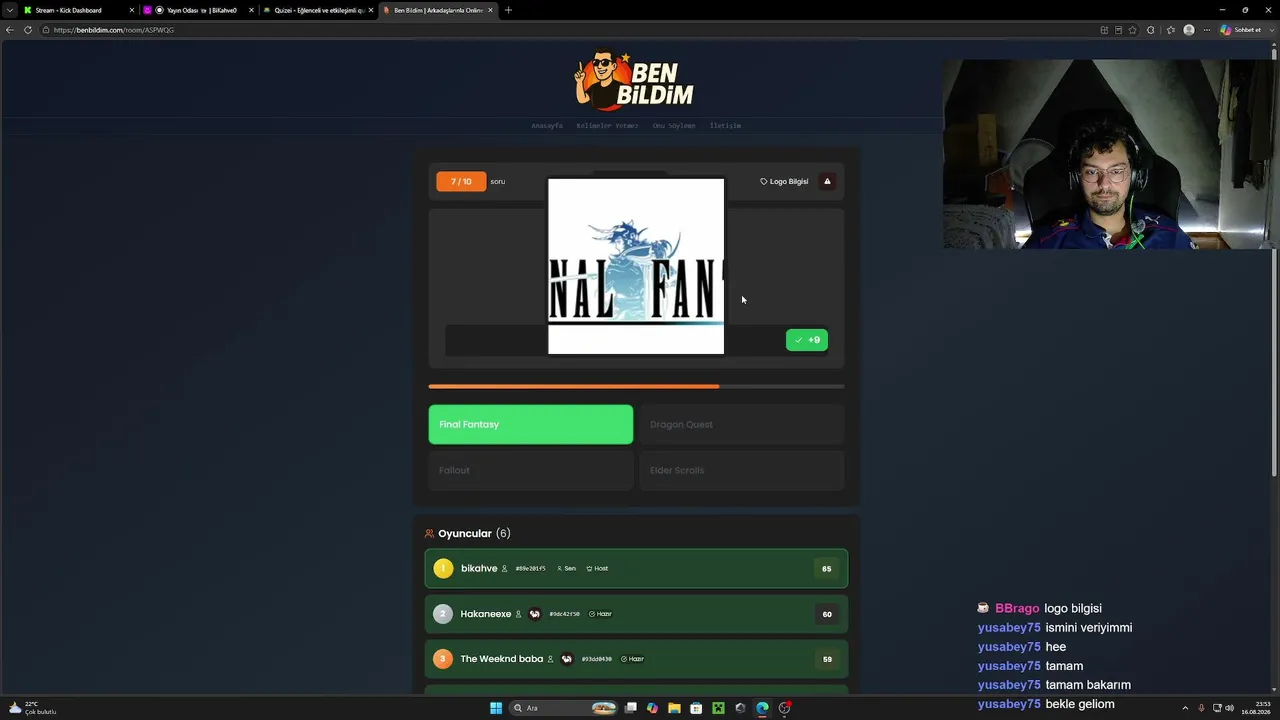Click the Hakaneexe player name
1280x720 pixels.
tap(486, 614)
